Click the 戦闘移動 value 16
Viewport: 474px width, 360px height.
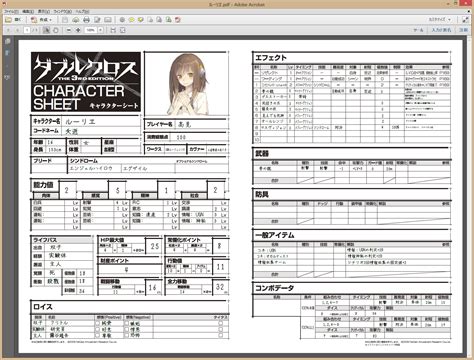click(x=153, y=287)
